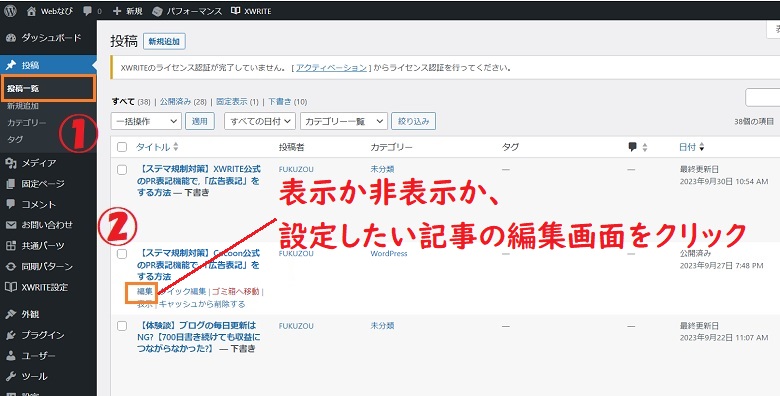This screenshot has height=396, width=780.
Task: Click the 新規追加 button beside 投稿 heading
Action: (164, 42)
